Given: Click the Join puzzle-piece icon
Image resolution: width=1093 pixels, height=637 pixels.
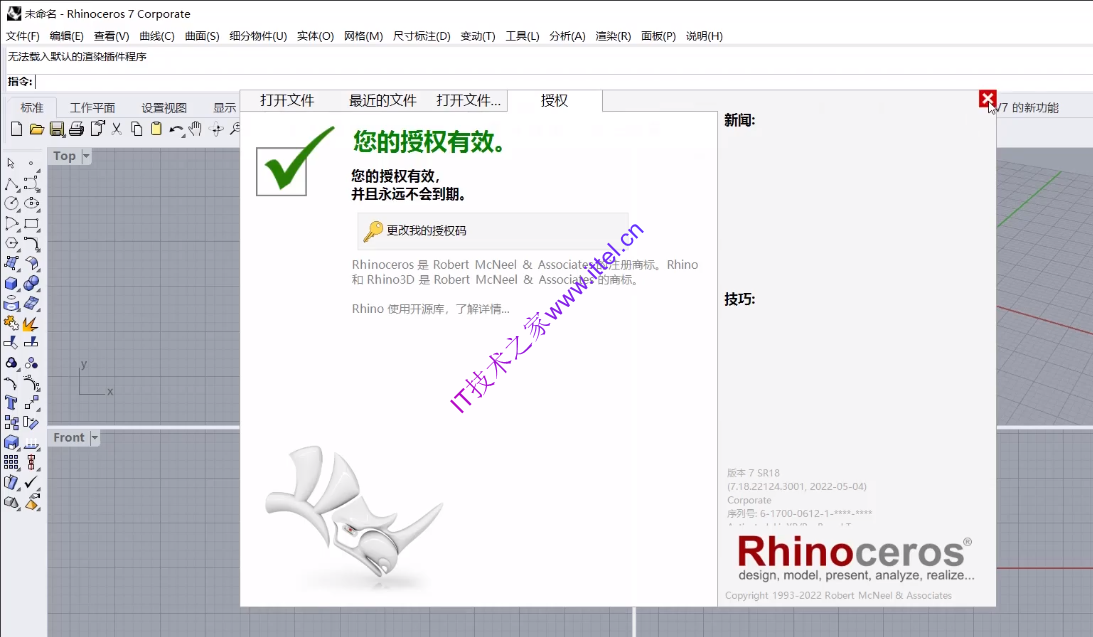Looking at the screenshot, I should pyautogui.click(x=11, y=324).
